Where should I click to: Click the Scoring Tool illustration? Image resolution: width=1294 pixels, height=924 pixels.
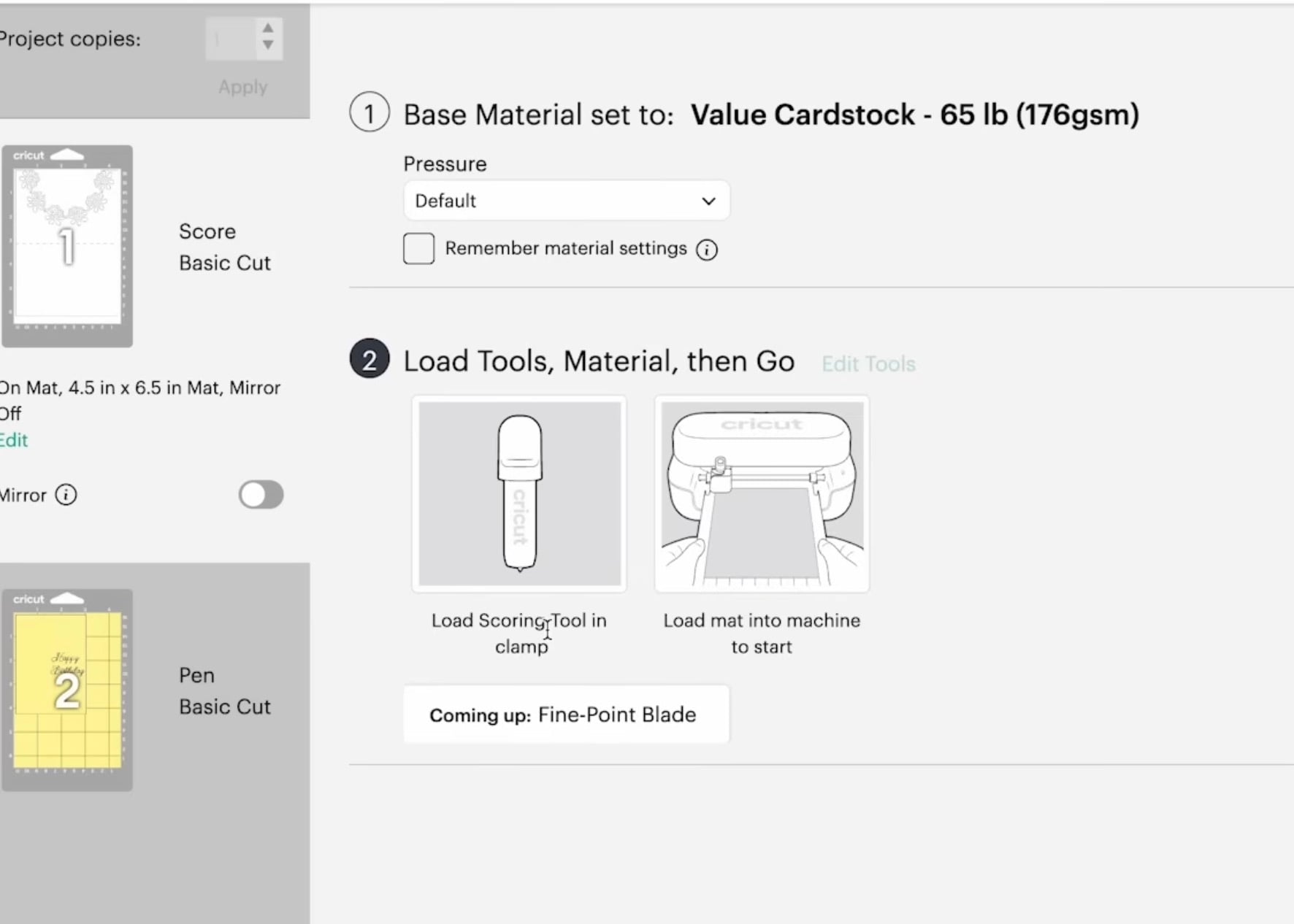[519, 493]
